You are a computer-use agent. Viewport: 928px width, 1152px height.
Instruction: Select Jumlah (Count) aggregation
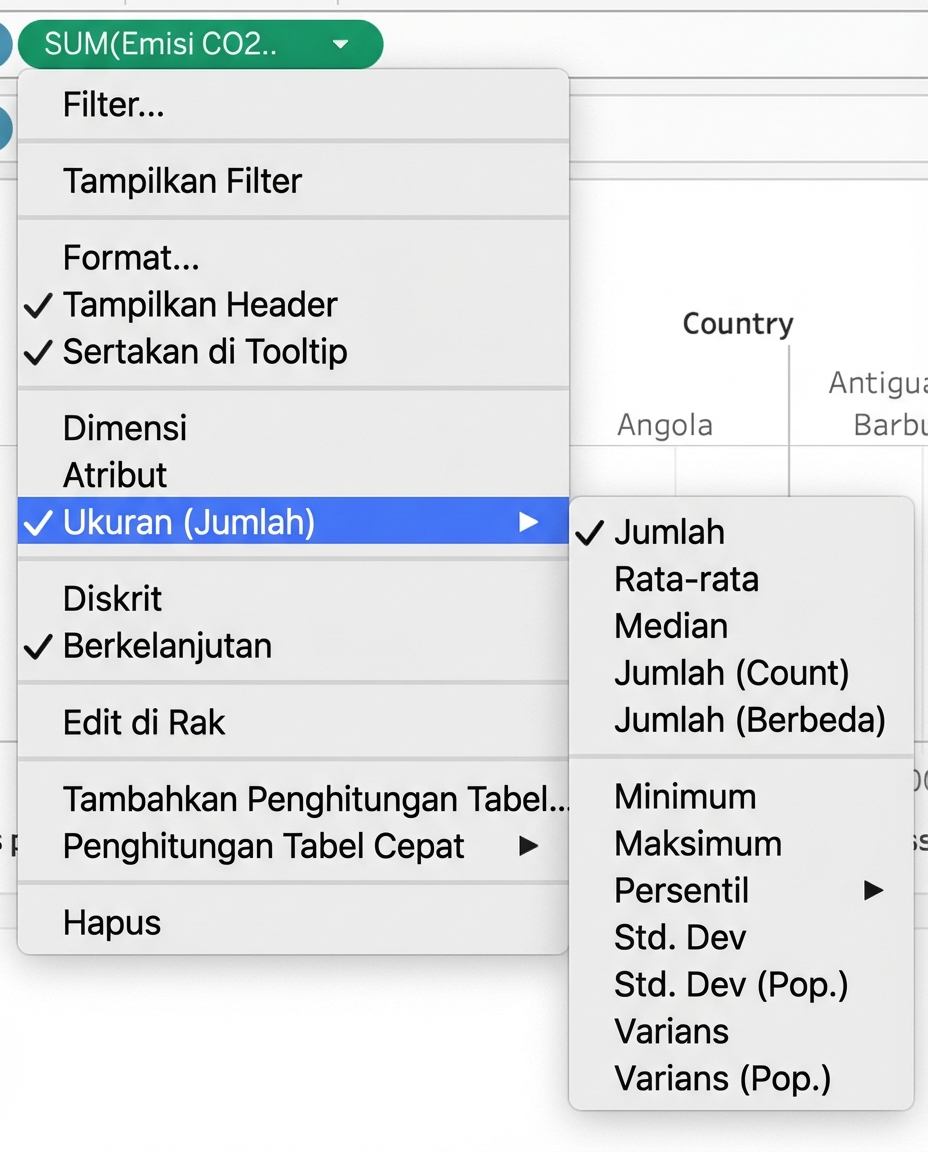(x=731, y=673)
